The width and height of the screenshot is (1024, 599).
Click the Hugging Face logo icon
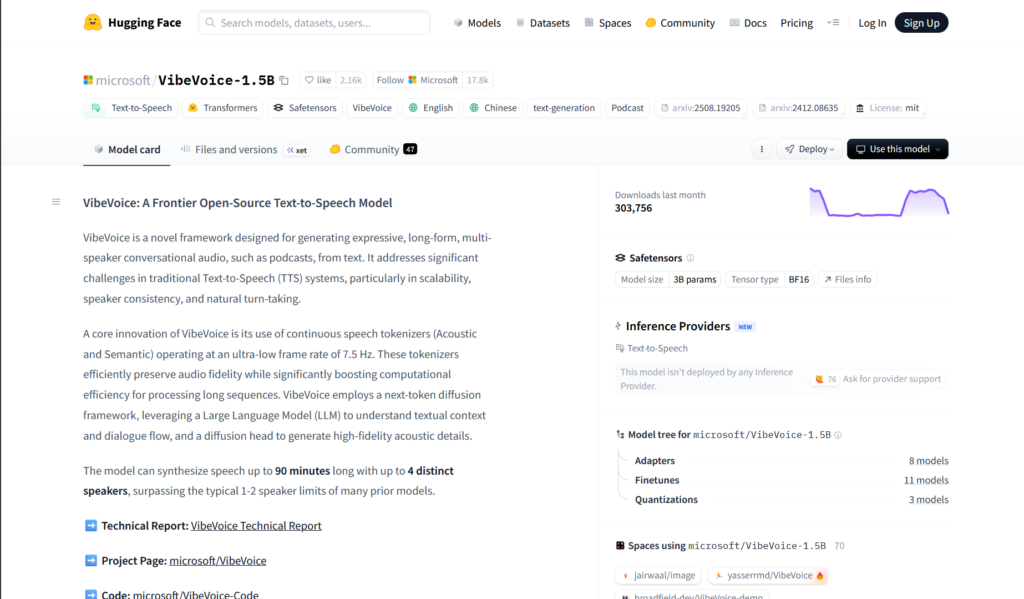[x=93, y=22]
